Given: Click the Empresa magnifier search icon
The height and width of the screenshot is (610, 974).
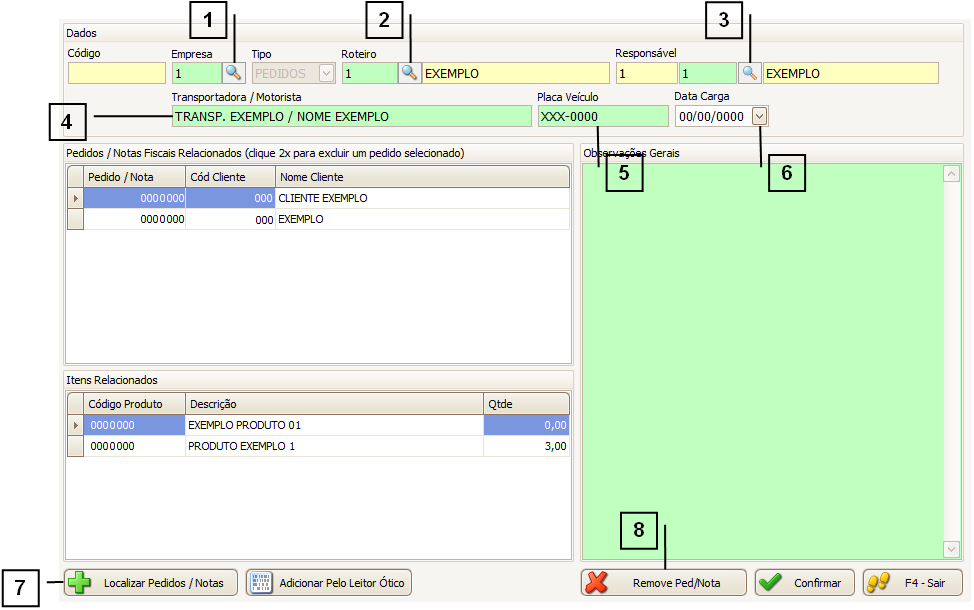Looking at the screenshot, I should [x=233, y=73].
